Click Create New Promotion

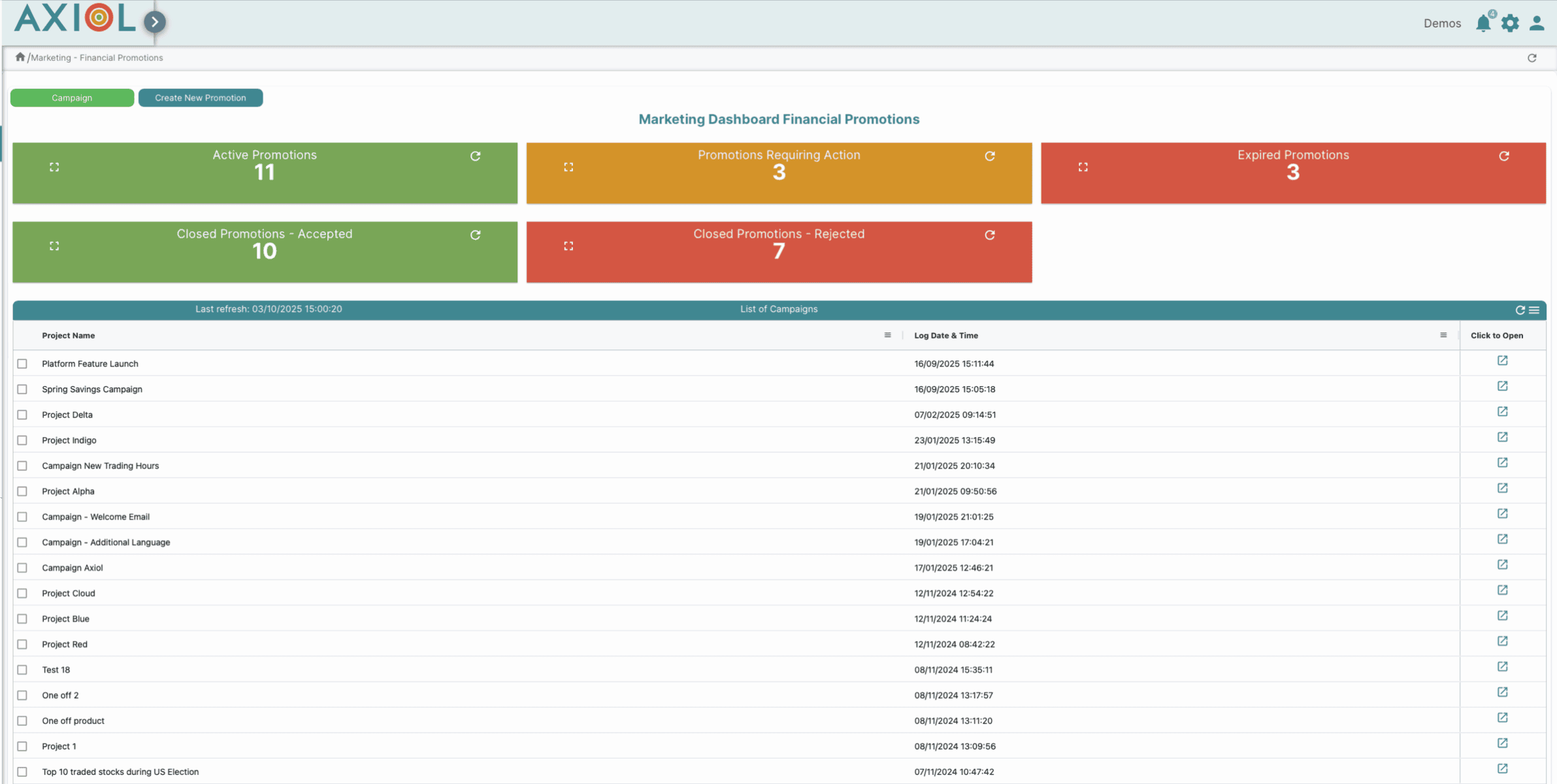click(x=201, y=97)
